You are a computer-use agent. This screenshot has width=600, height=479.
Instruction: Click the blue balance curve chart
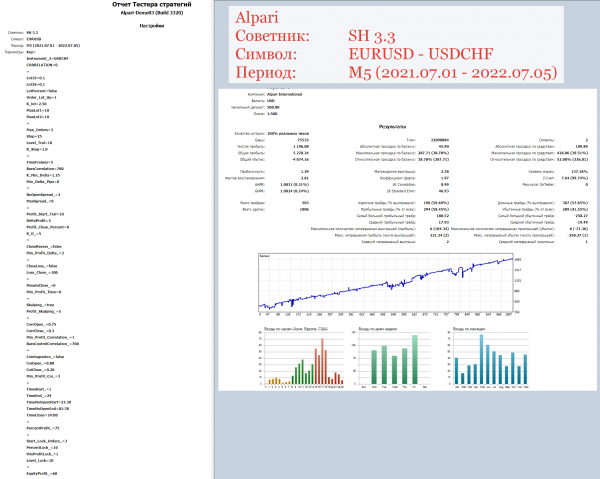[386, 283]
